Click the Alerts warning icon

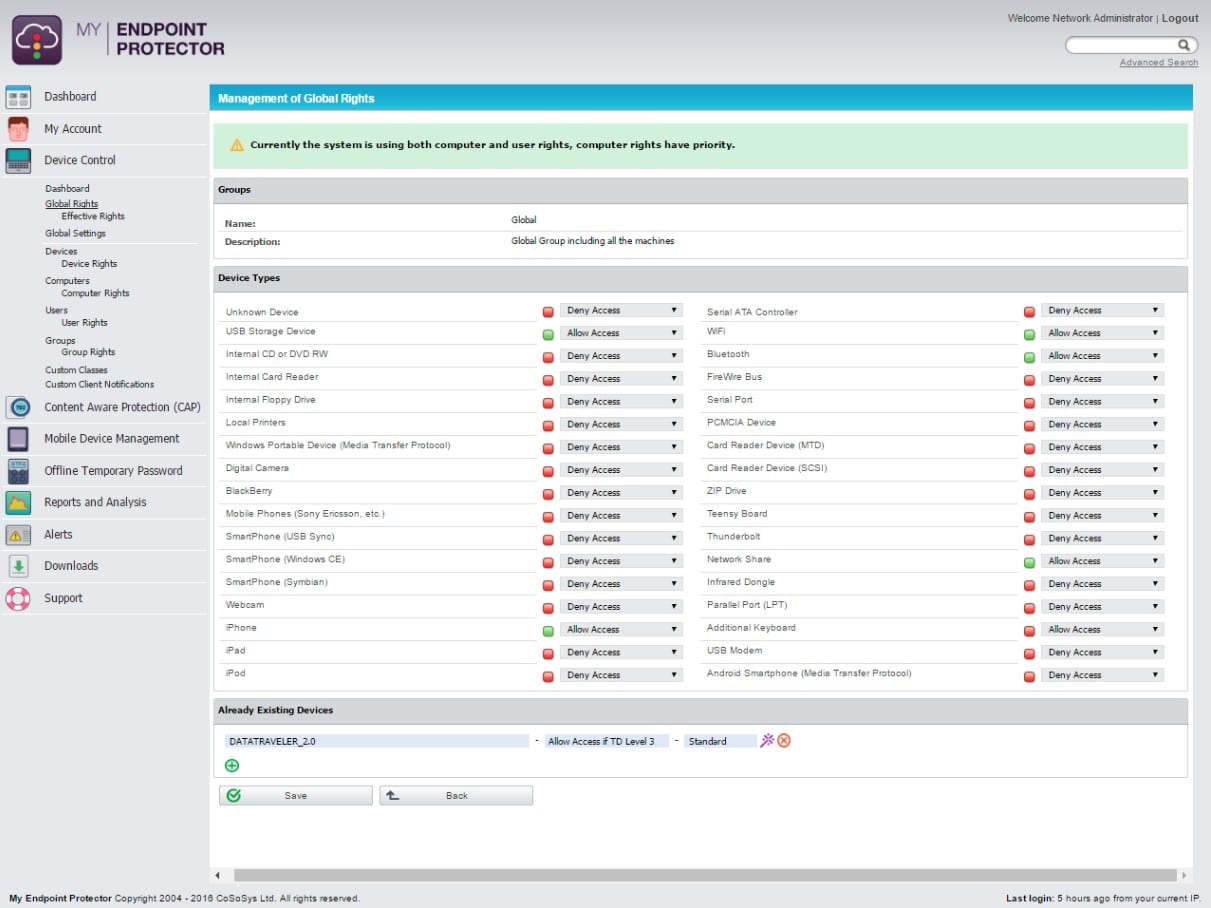(18, 535)
